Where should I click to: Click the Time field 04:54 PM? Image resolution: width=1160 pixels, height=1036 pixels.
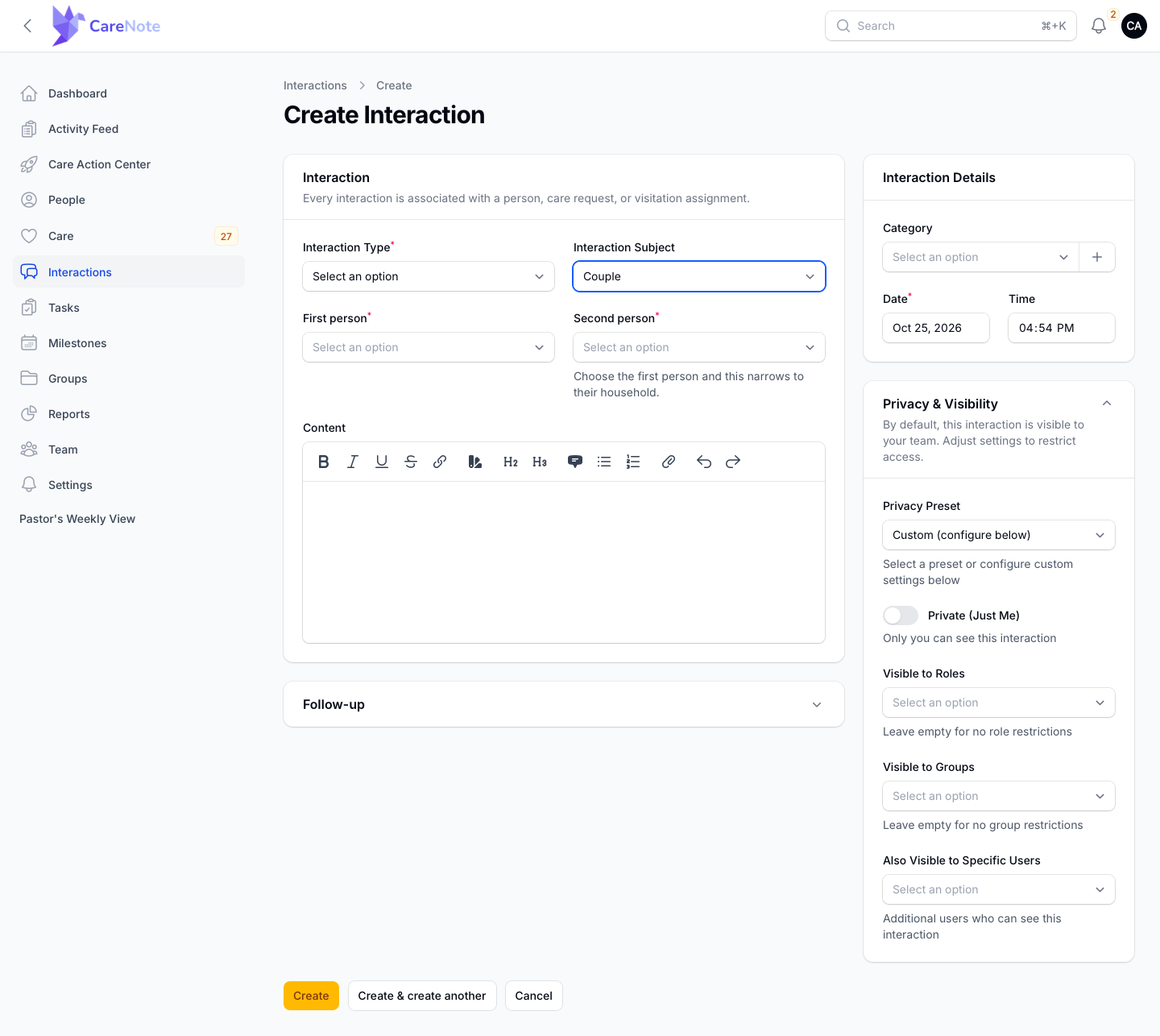[1062, 328]
